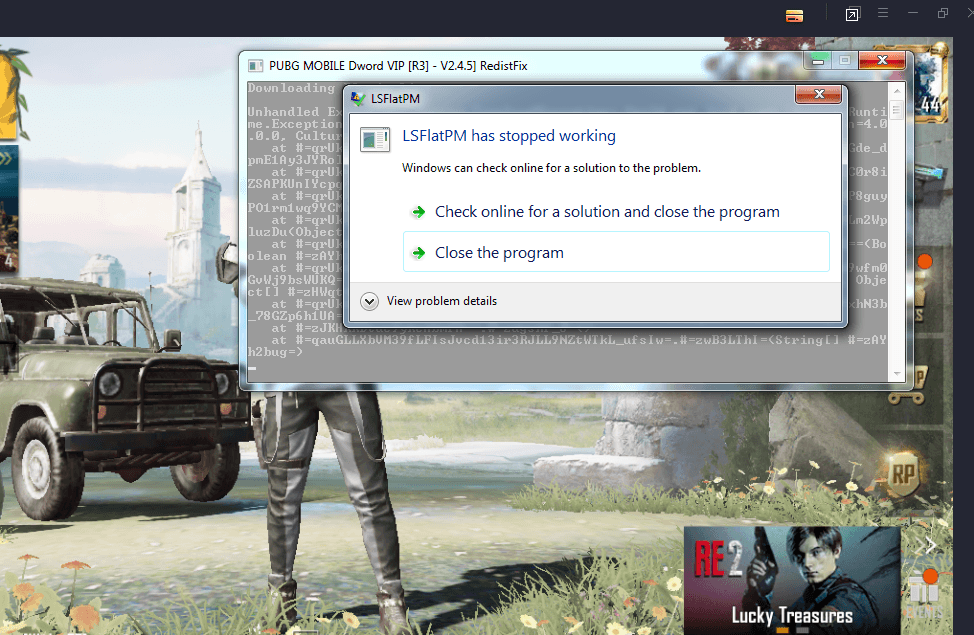Open the orange card icon in emulator title bar
The image size is (974, 635).
[794, 16]
